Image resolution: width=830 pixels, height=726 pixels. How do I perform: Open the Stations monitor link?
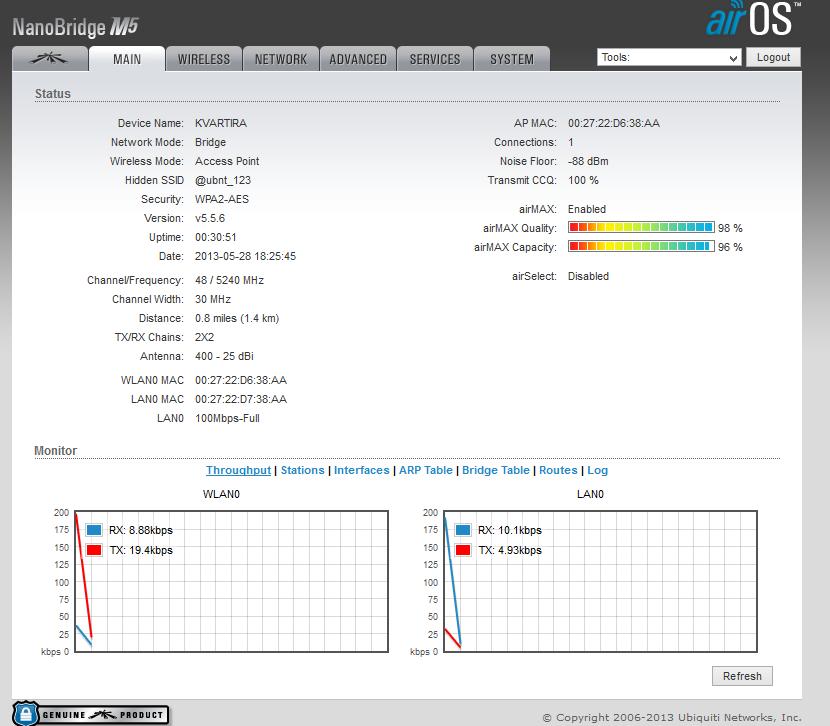click(x=302, y=470)
